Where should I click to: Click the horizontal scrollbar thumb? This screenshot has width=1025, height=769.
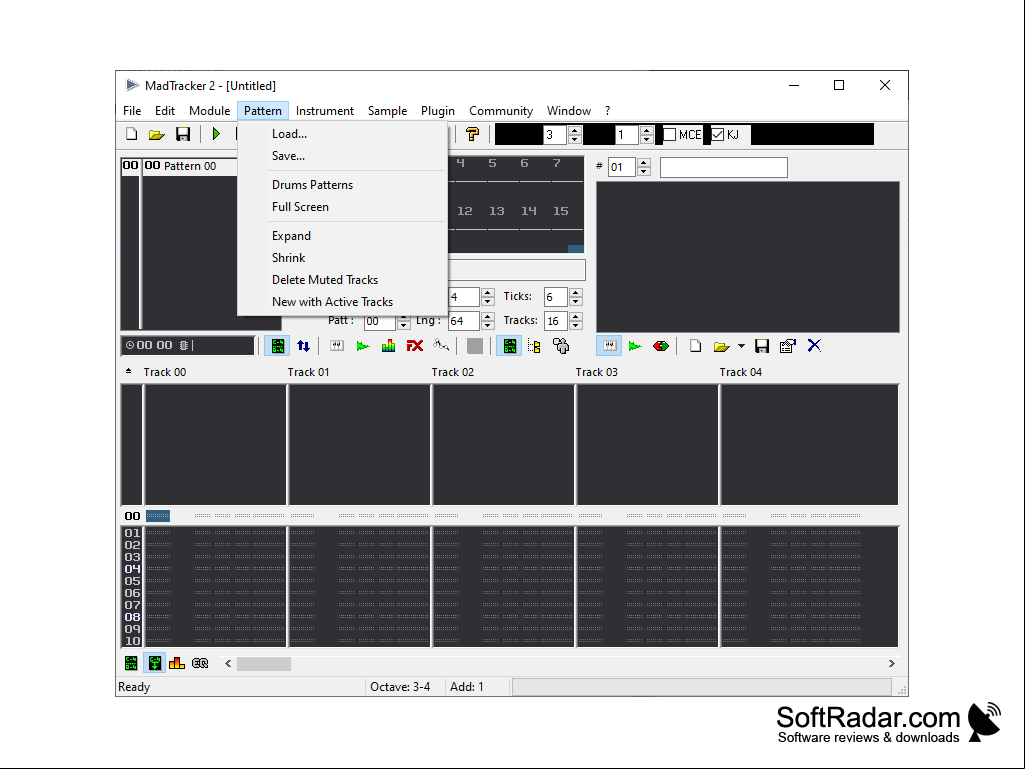coord(263,664)
